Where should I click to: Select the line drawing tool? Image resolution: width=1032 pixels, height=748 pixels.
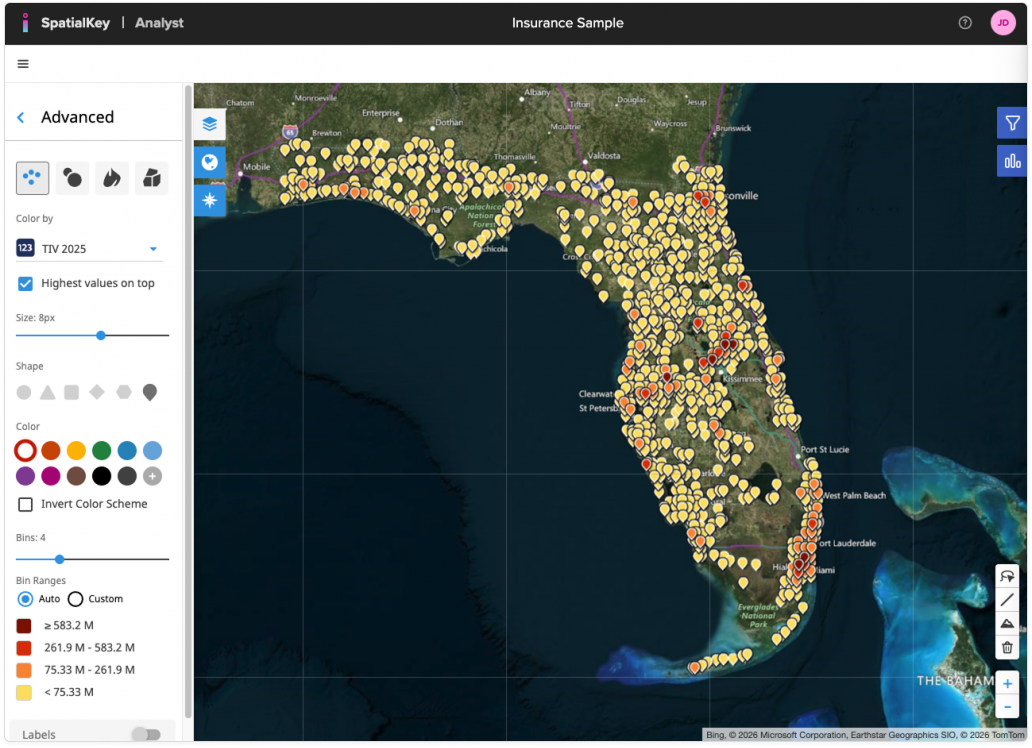click(1007, 600)
